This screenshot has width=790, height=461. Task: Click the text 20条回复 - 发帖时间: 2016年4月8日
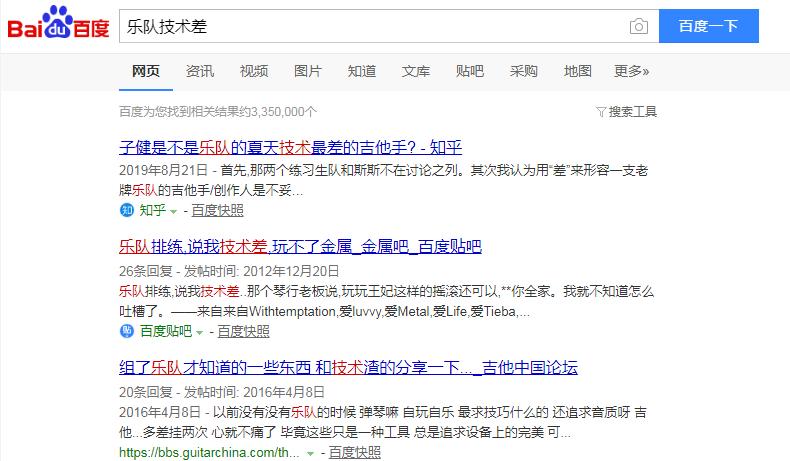pyautogui.click(x=222, y=392)
